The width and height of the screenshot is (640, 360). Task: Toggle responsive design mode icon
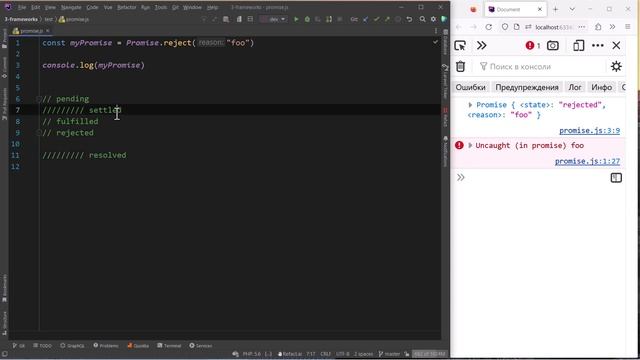click(x=578, y=45)
